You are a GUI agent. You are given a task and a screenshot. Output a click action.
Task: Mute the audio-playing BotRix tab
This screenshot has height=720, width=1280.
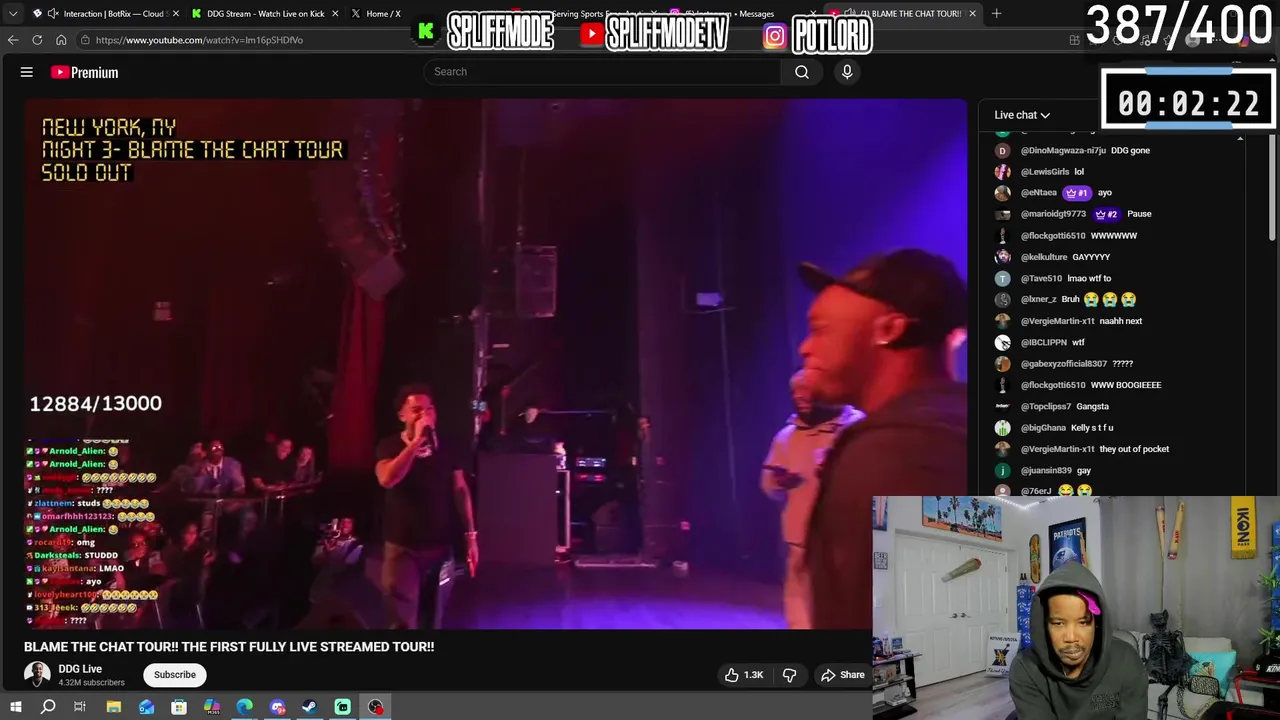53,14
